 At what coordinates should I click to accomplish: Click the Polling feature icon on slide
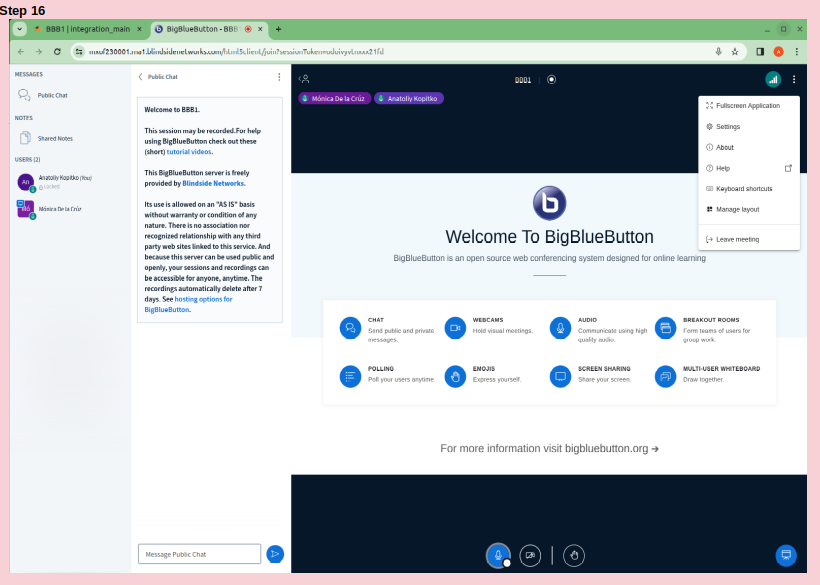coord(350,376)
